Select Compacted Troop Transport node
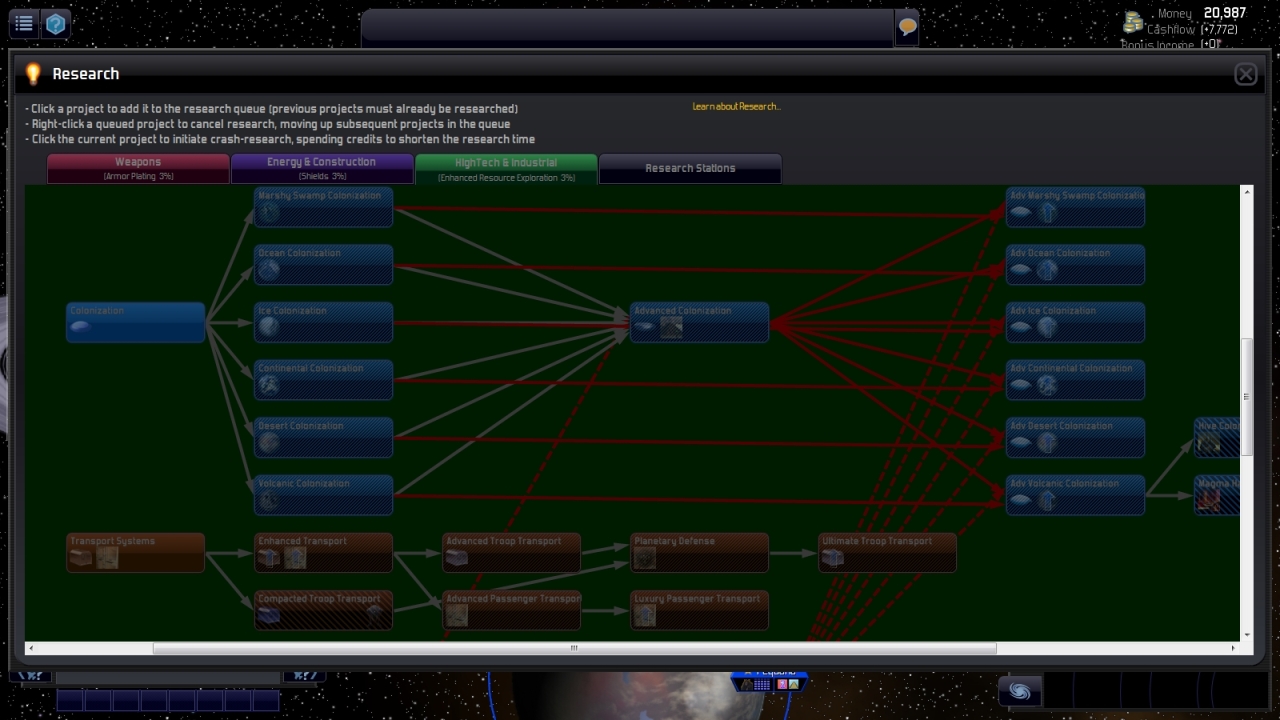Screen dimensions: 1280x720 324,610
